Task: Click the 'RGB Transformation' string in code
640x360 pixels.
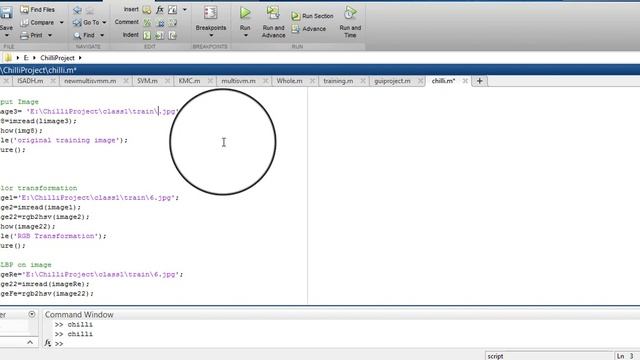Action: [x=56, y=236]
